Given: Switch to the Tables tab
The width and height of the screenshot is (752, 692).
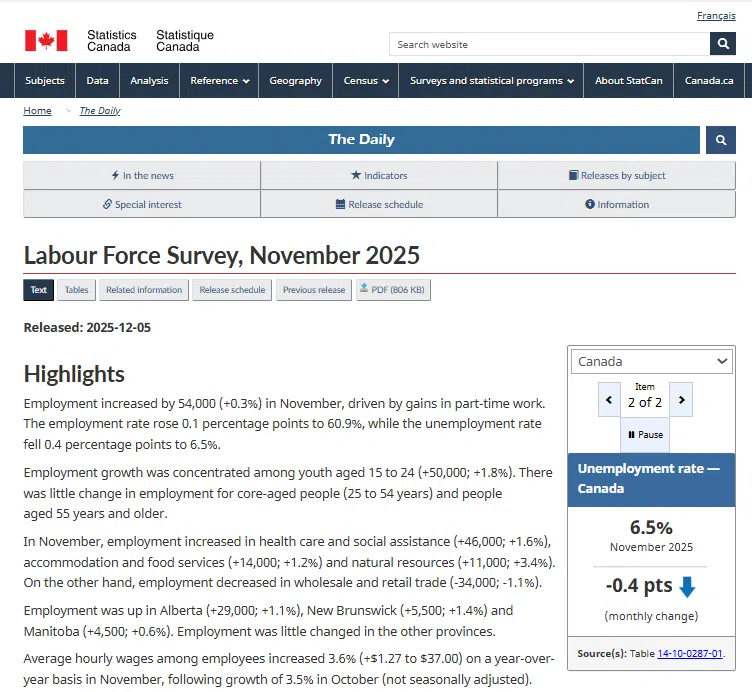Looking at the screenshot, I should [x=76, y=290].
